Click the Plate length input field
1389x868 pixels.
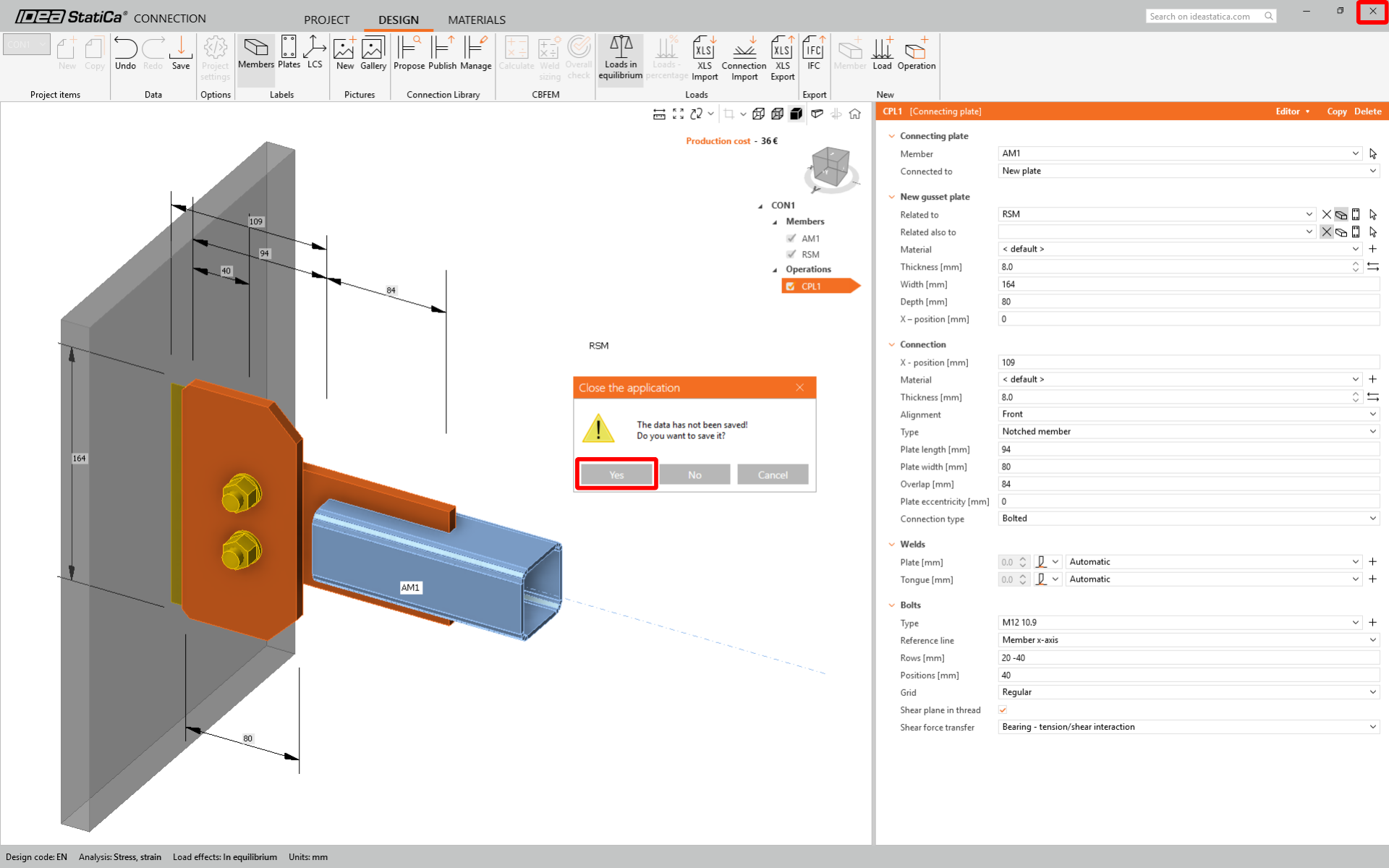[1189, 449]
